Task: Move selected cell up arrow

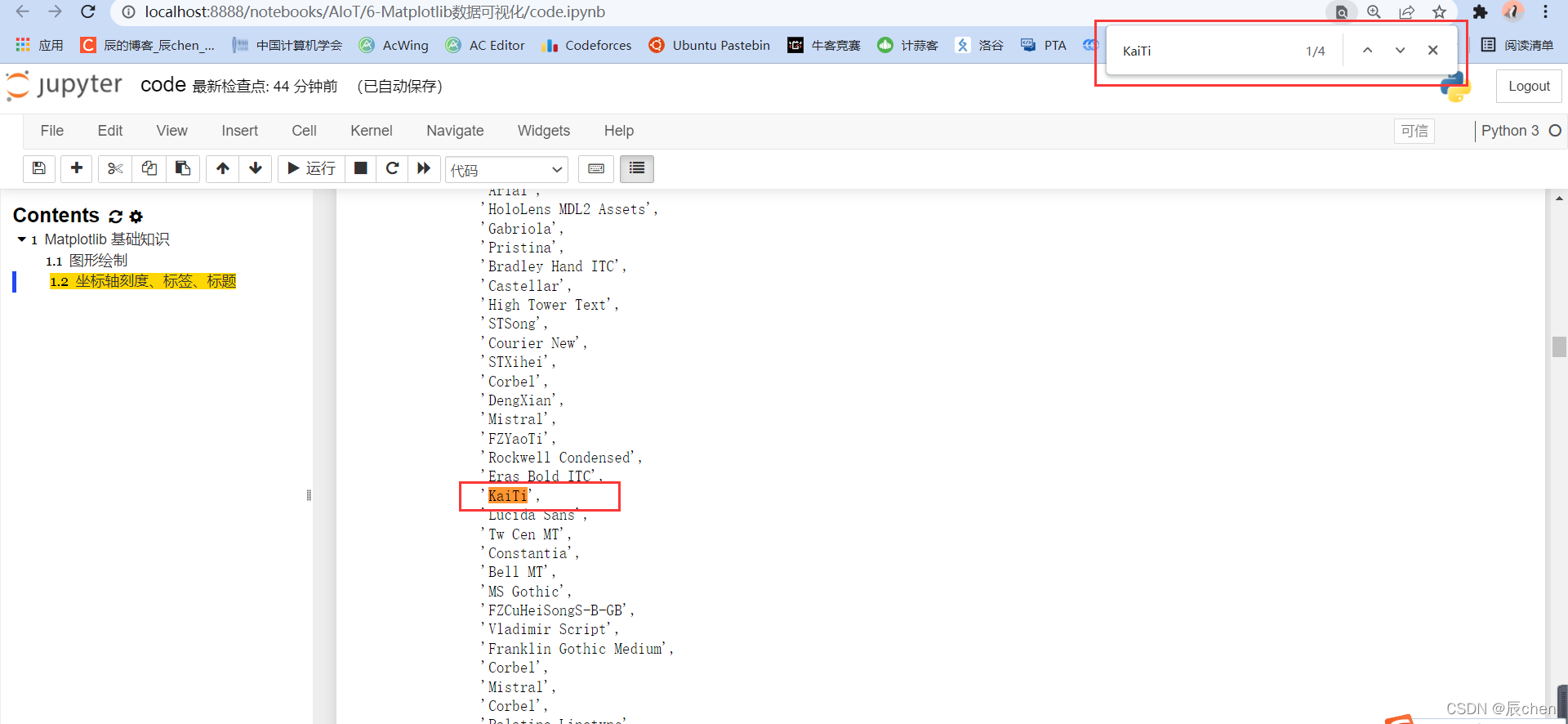Action: point(222,168)
